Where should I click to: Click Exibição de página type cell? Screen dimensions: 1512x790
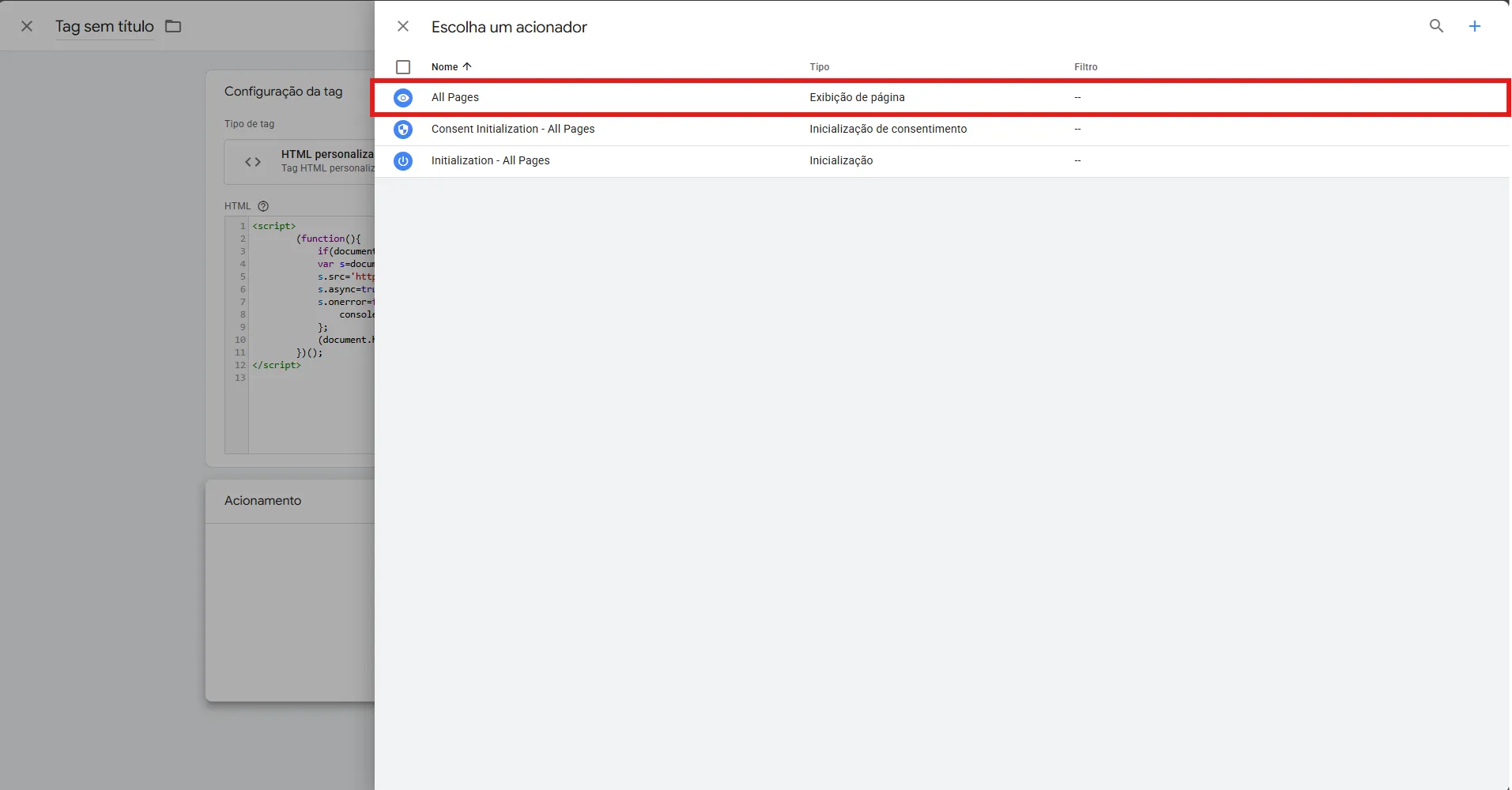[x=857, y=97]
